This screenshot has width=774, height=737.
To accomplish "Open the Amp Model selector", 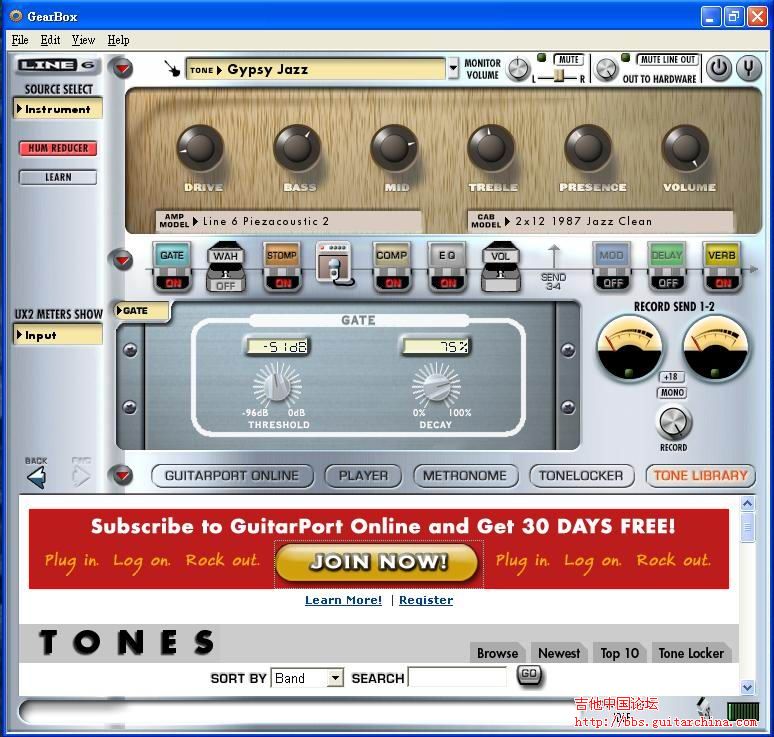I will (288, 221).
